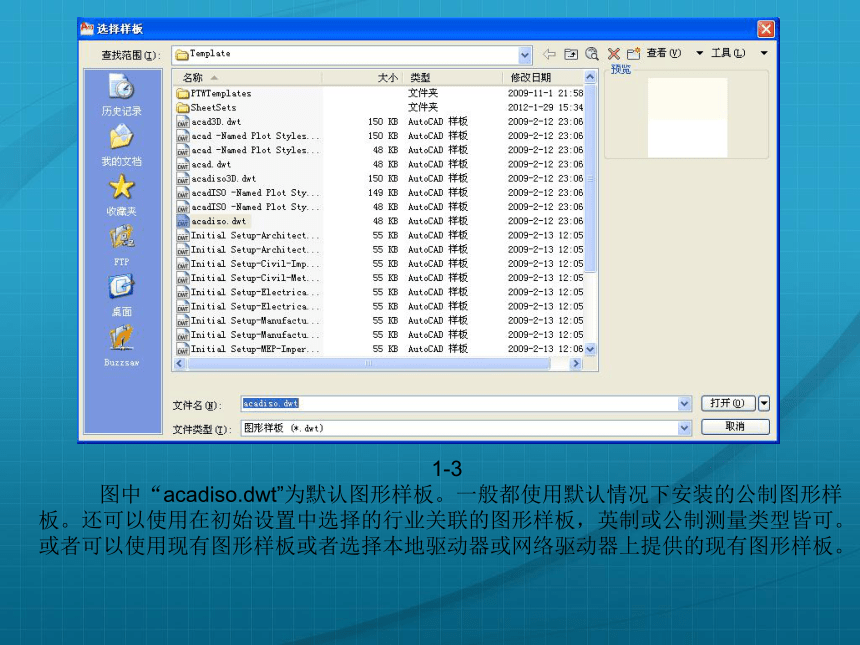This screenshot has height=645, width=860.
Task: Click the file list scroll up arrow
Action: coord(590,77)
